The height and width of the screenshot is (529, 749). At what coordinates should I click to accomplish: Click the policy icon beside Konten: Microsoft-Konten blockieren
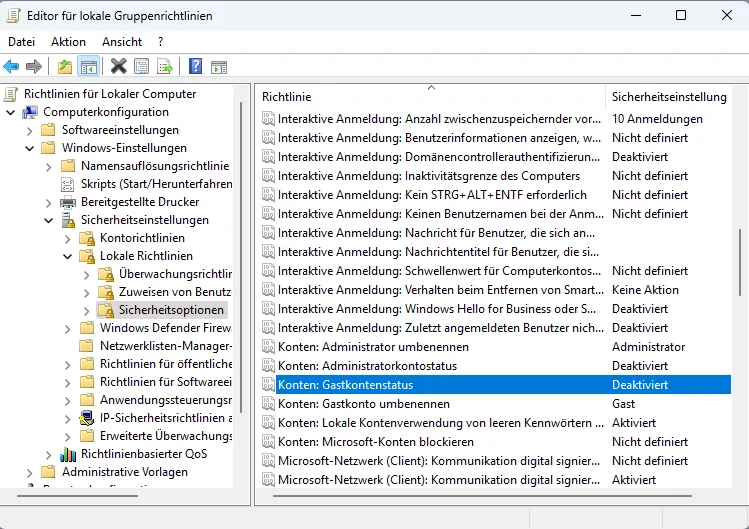click(x=268, y=442)
